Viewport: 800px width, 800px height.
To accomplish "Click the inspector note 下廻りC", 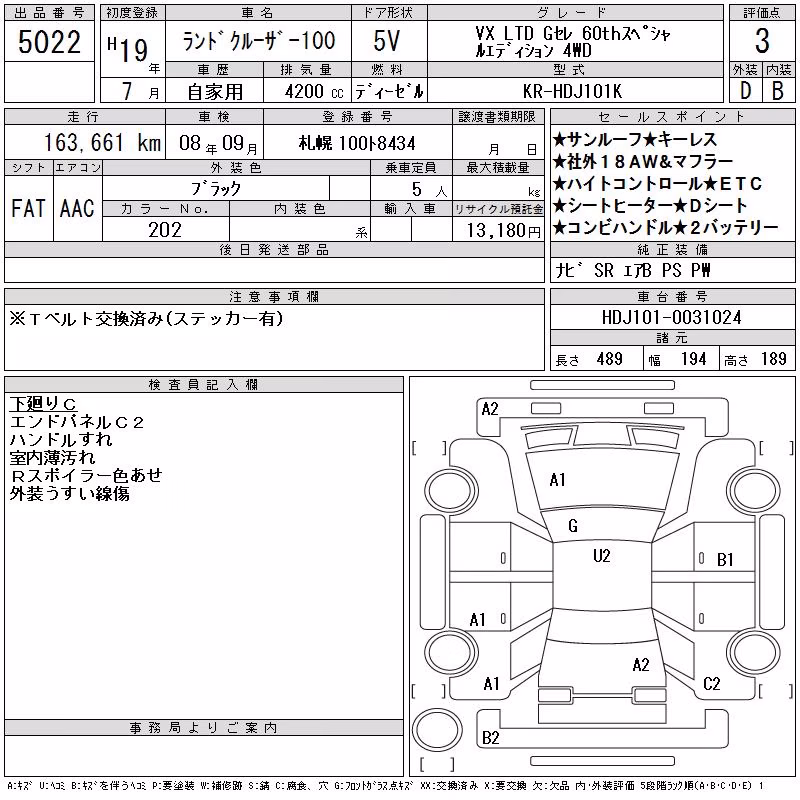I will point(43,404).
